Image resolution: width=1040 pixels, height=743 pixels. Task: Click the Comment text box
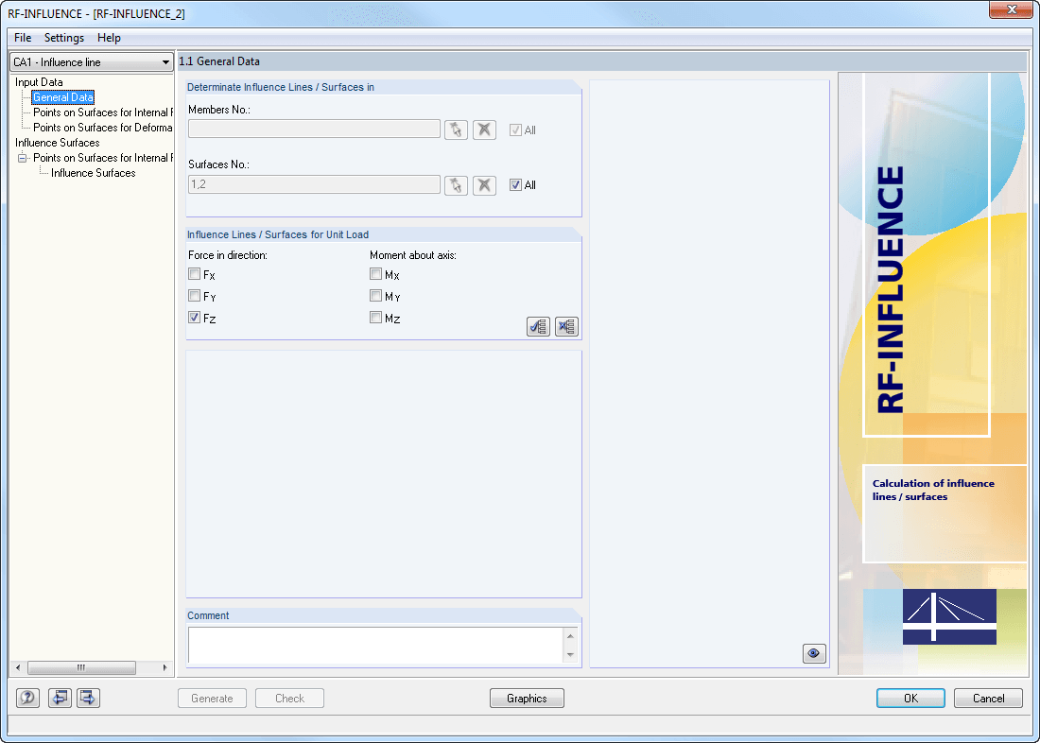(375, 645)
